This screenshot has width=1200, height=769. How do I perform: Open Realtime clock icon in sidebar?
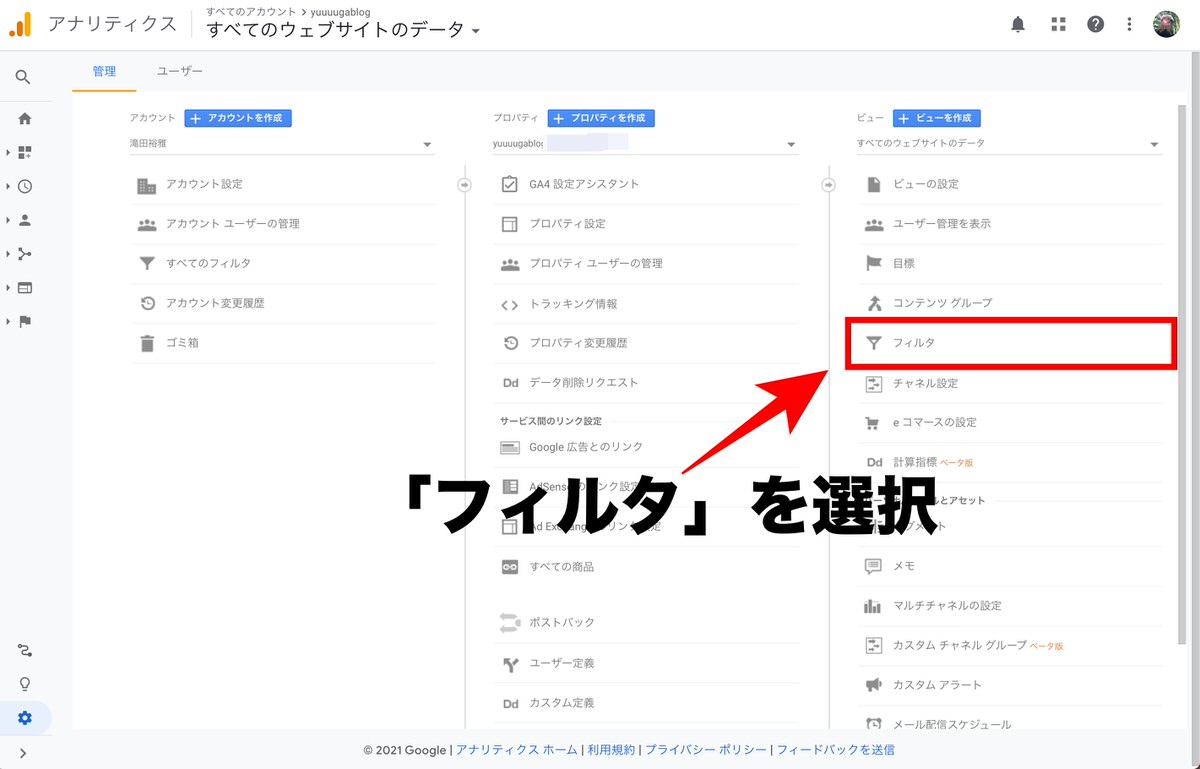[x=25, y=186]
